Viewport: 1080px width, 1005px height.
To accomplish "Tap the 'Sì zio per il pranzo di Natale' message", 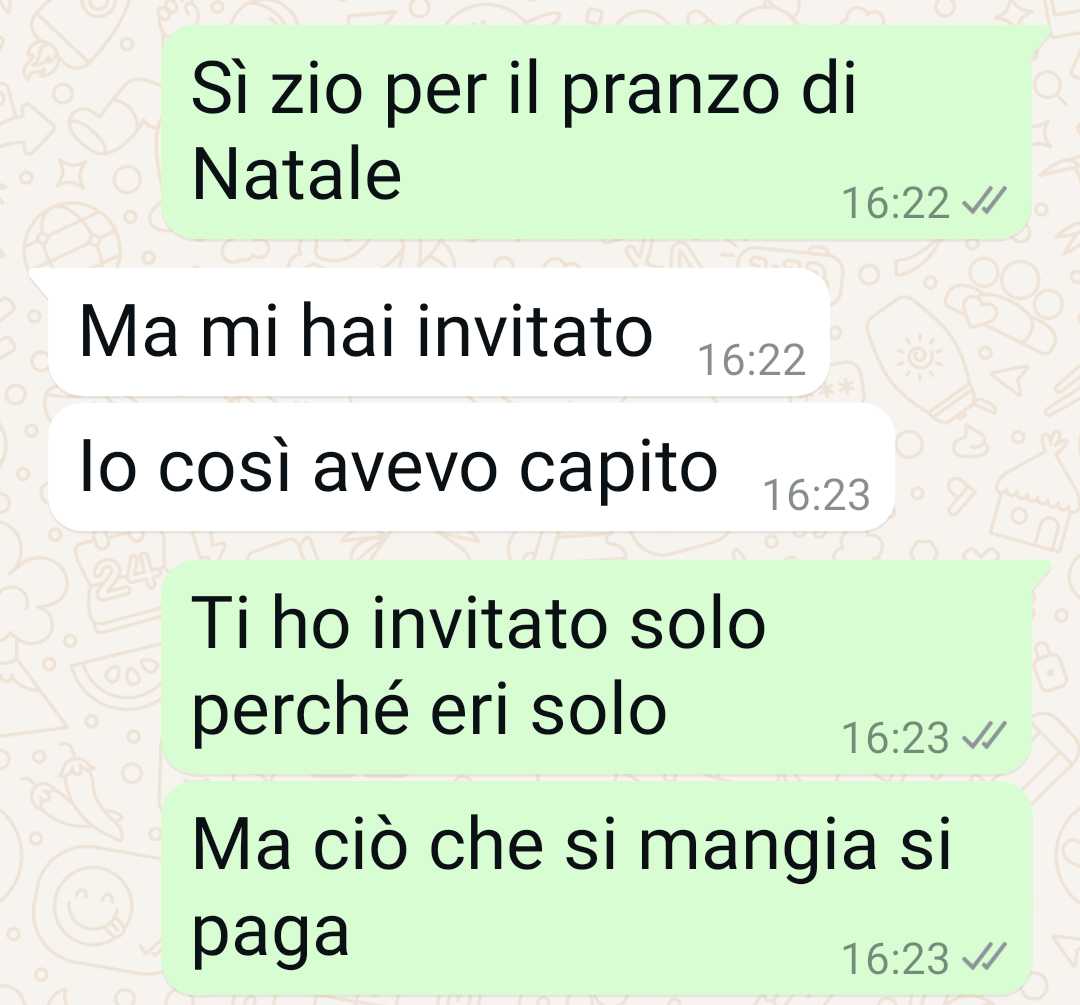I will (x=596, y=133).
